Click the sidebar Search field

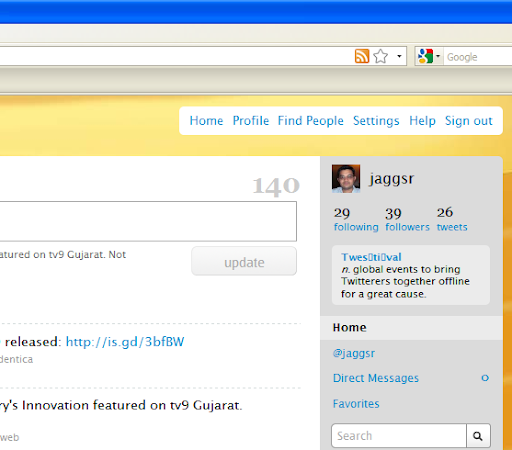point(399,436)
